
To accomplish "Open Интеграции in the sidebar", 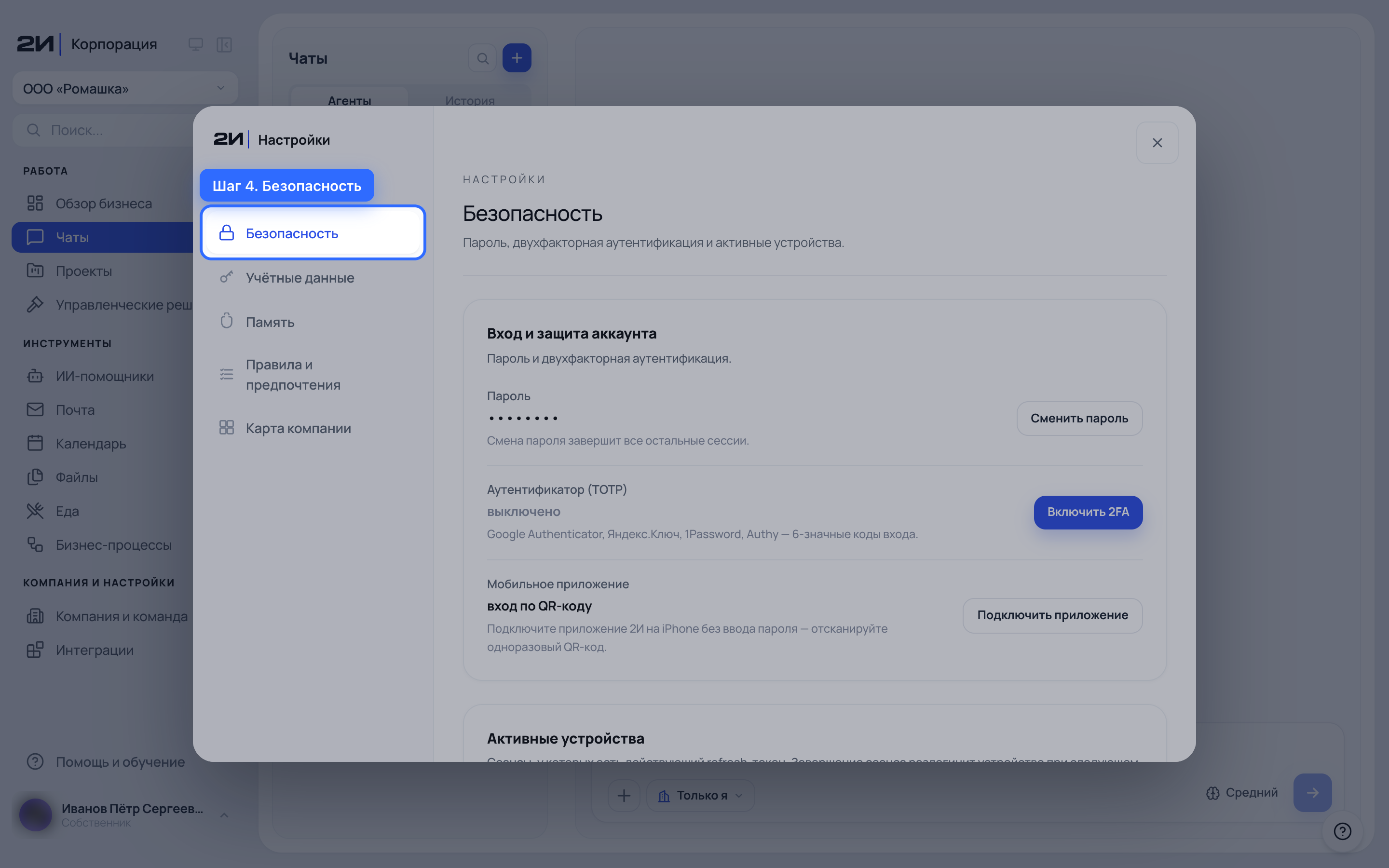I will point(102,651).
